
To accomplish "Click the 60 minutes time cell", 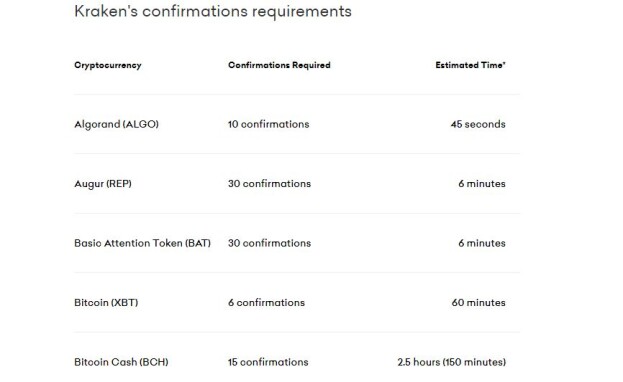I will tap(478, 302).
